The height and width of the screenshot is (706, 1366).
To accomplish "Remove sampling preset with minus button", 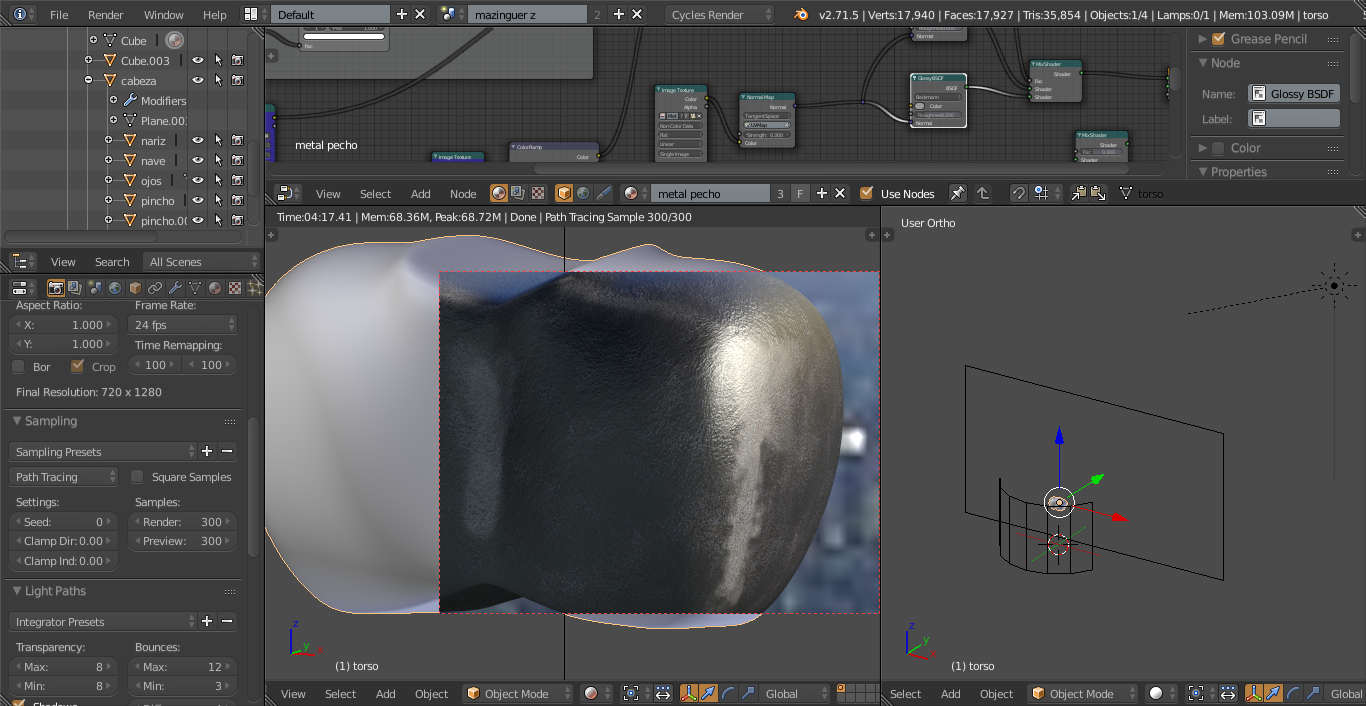I will 227,452.
